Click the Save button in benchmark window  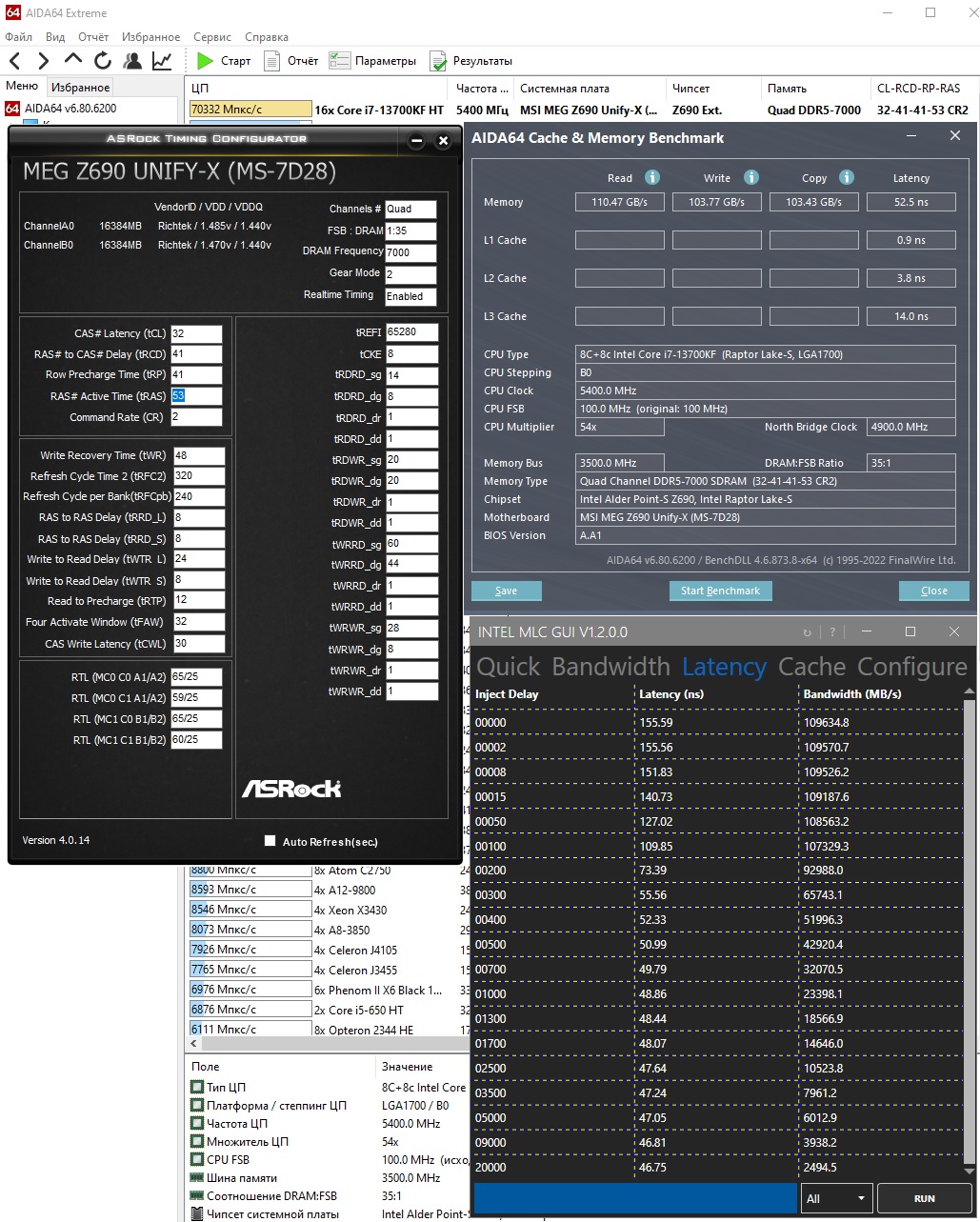507,591
